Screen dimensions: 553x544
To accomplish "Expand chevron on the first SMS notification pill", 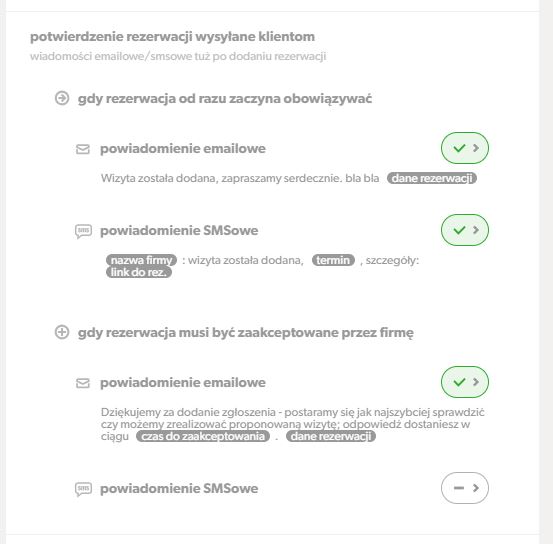I will click(476, 230).
